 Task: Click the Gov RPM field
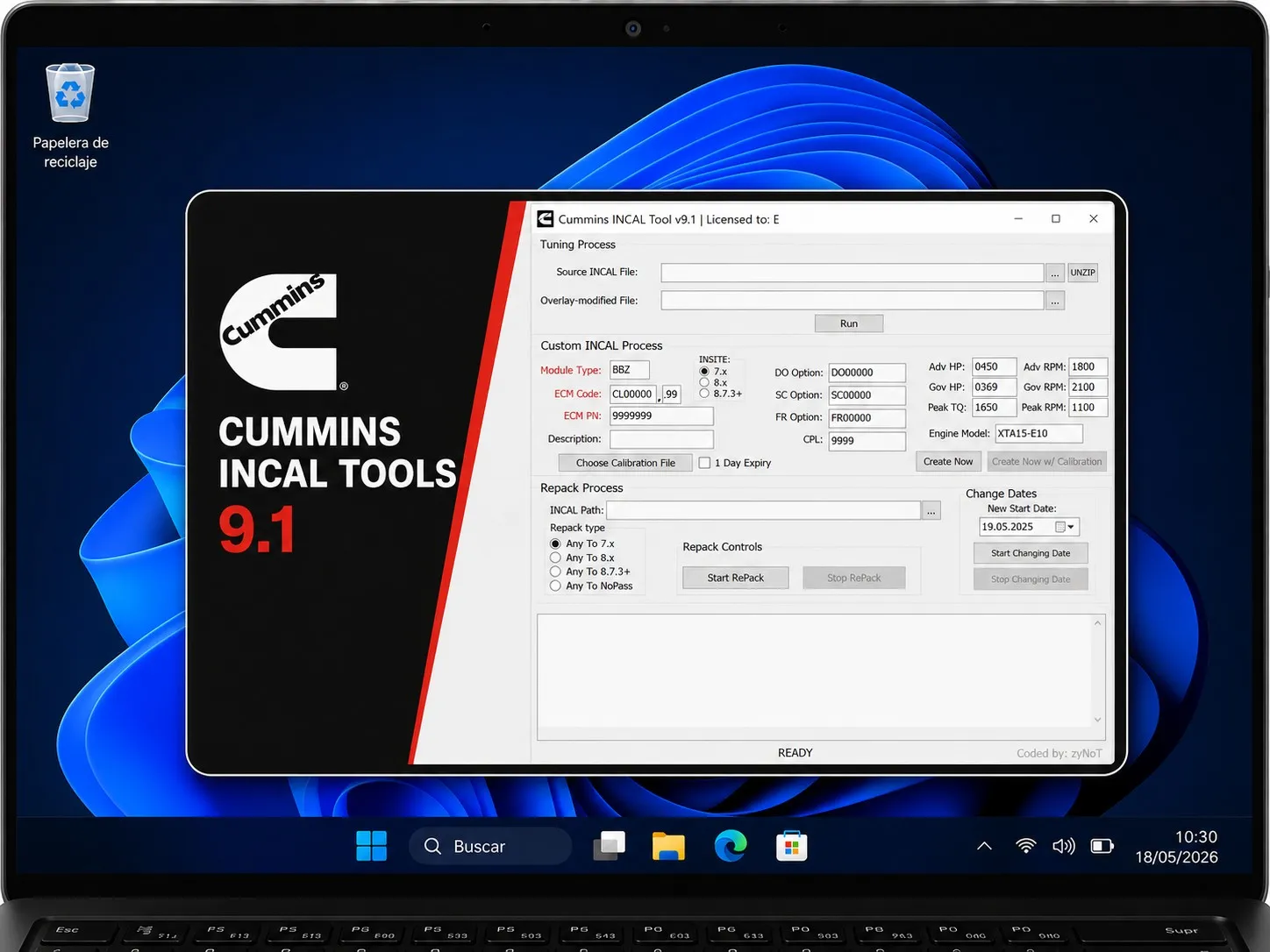pos(1088,387)
